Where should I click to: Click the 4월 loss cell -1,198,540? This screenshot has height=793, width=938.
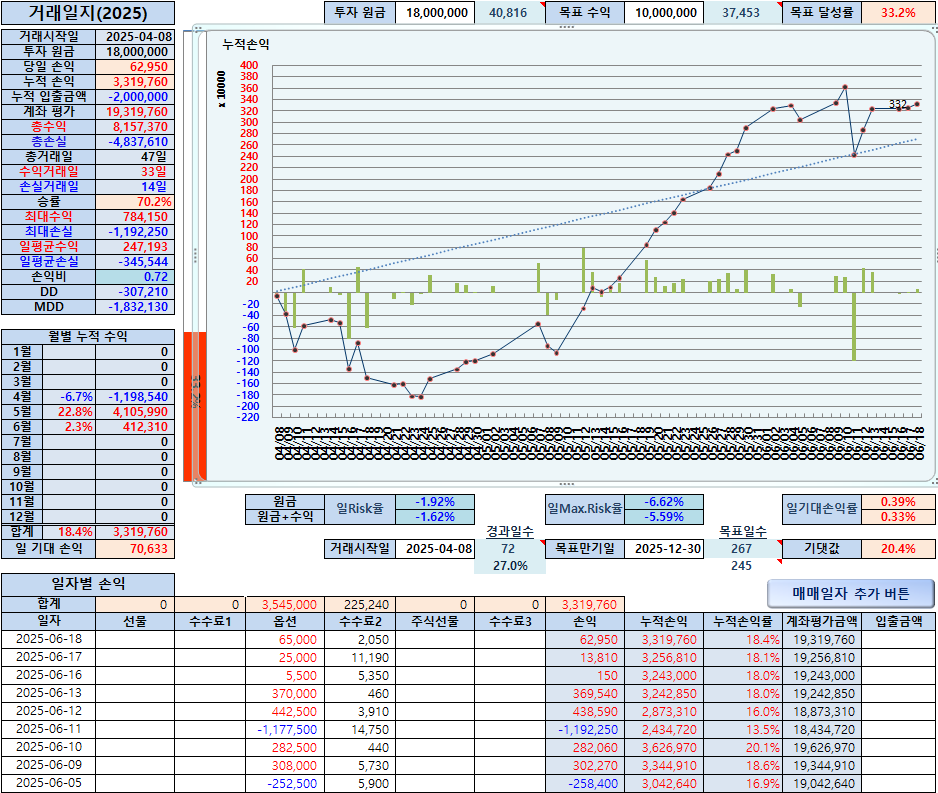pyautogui.click(x=135, y=397)
